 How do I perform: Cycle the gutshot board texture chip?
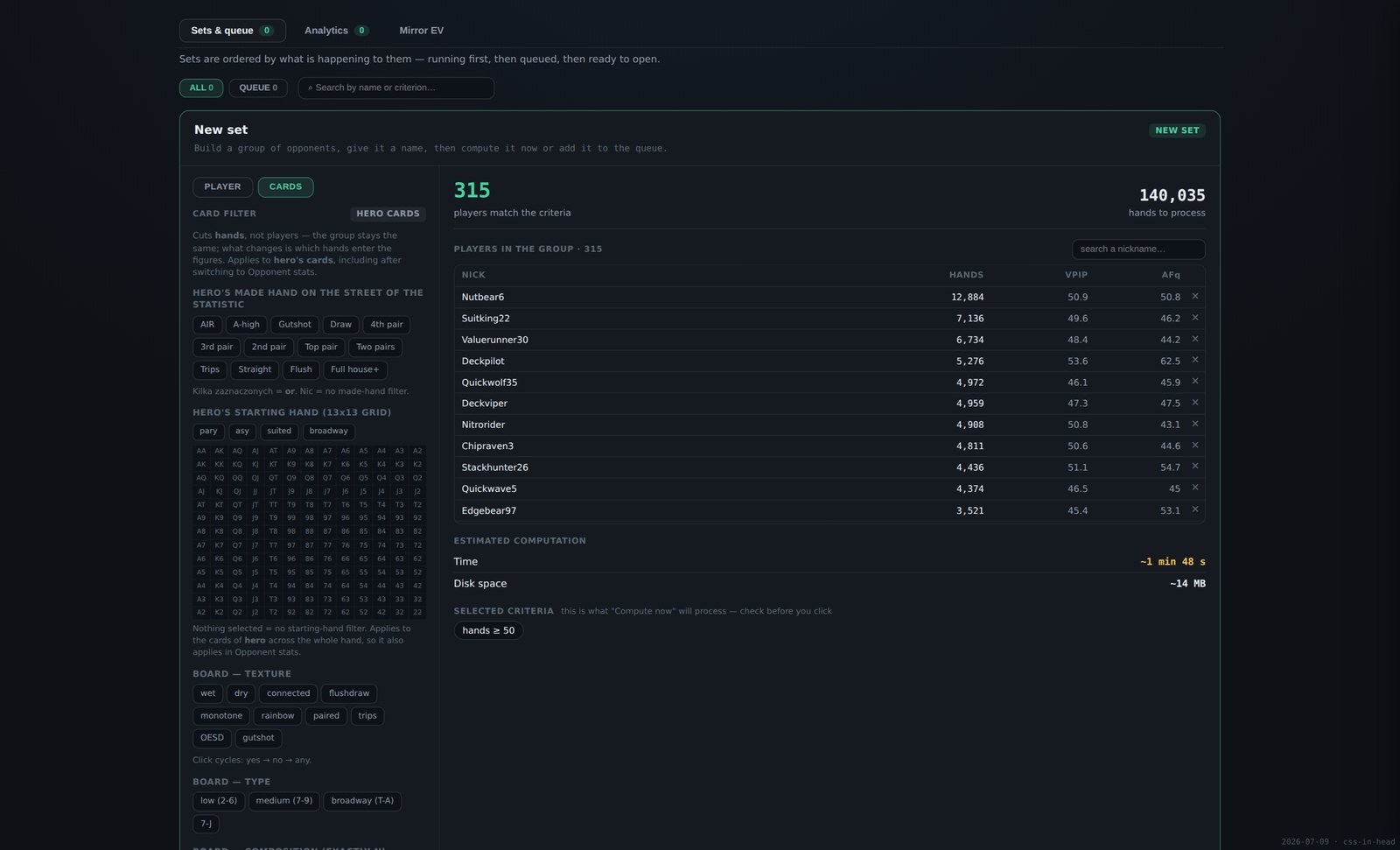point(258,738)
